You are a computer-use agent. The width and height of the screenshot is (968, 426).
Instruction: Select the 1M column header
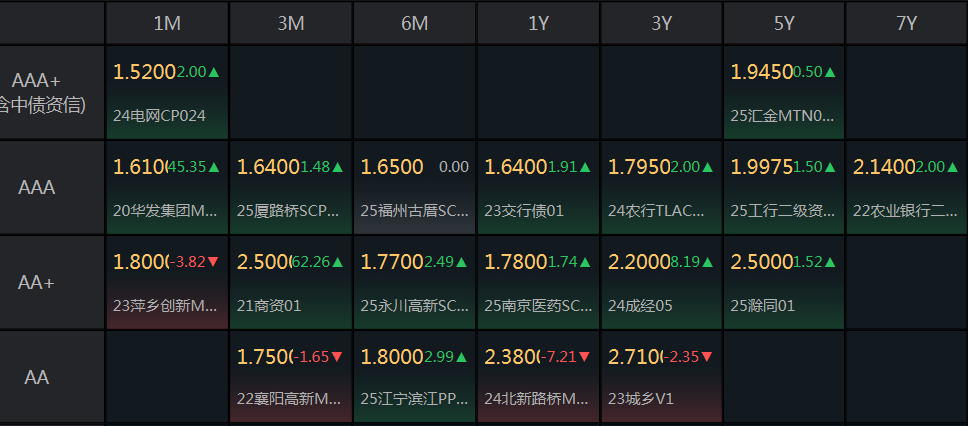click(x=167, y=23)
